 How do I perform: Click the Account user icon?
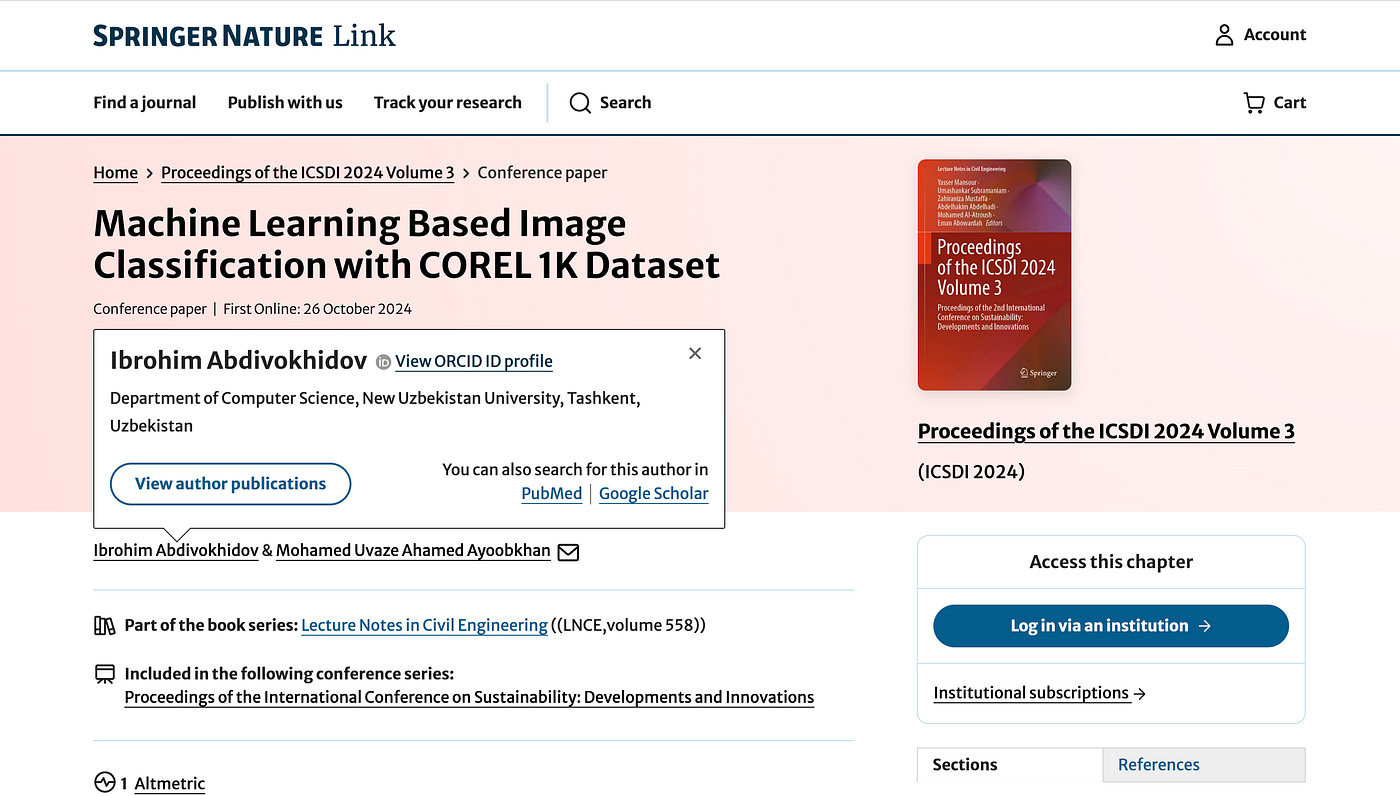click(1224, 35)
